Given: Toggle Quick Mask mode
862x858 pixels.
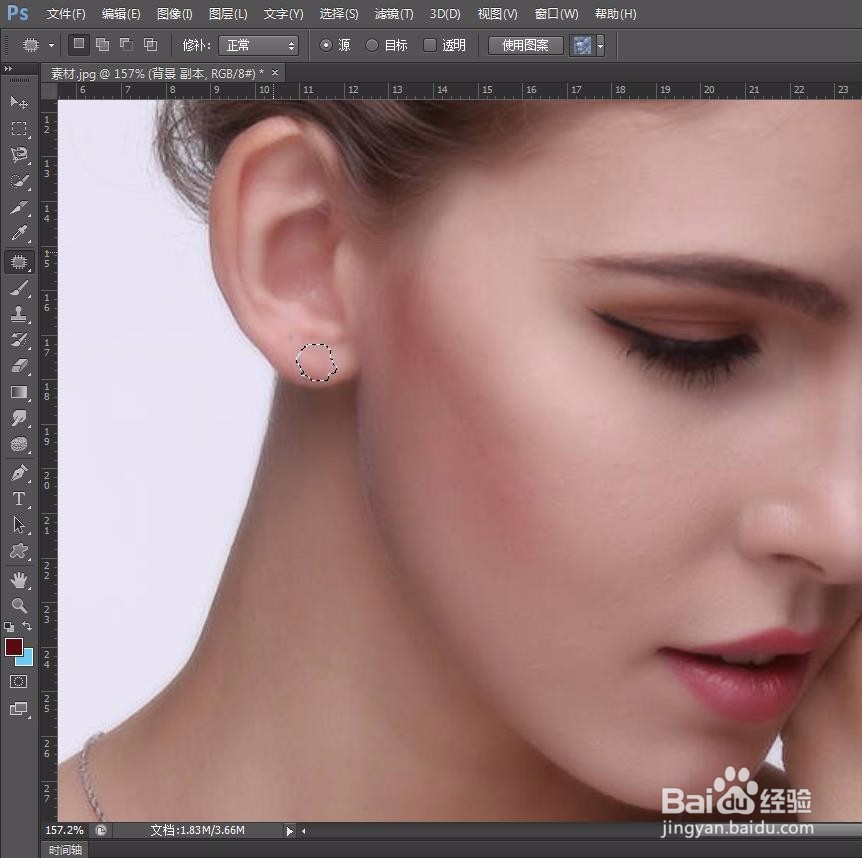Looking at the screenshot, I should [18, 682].
